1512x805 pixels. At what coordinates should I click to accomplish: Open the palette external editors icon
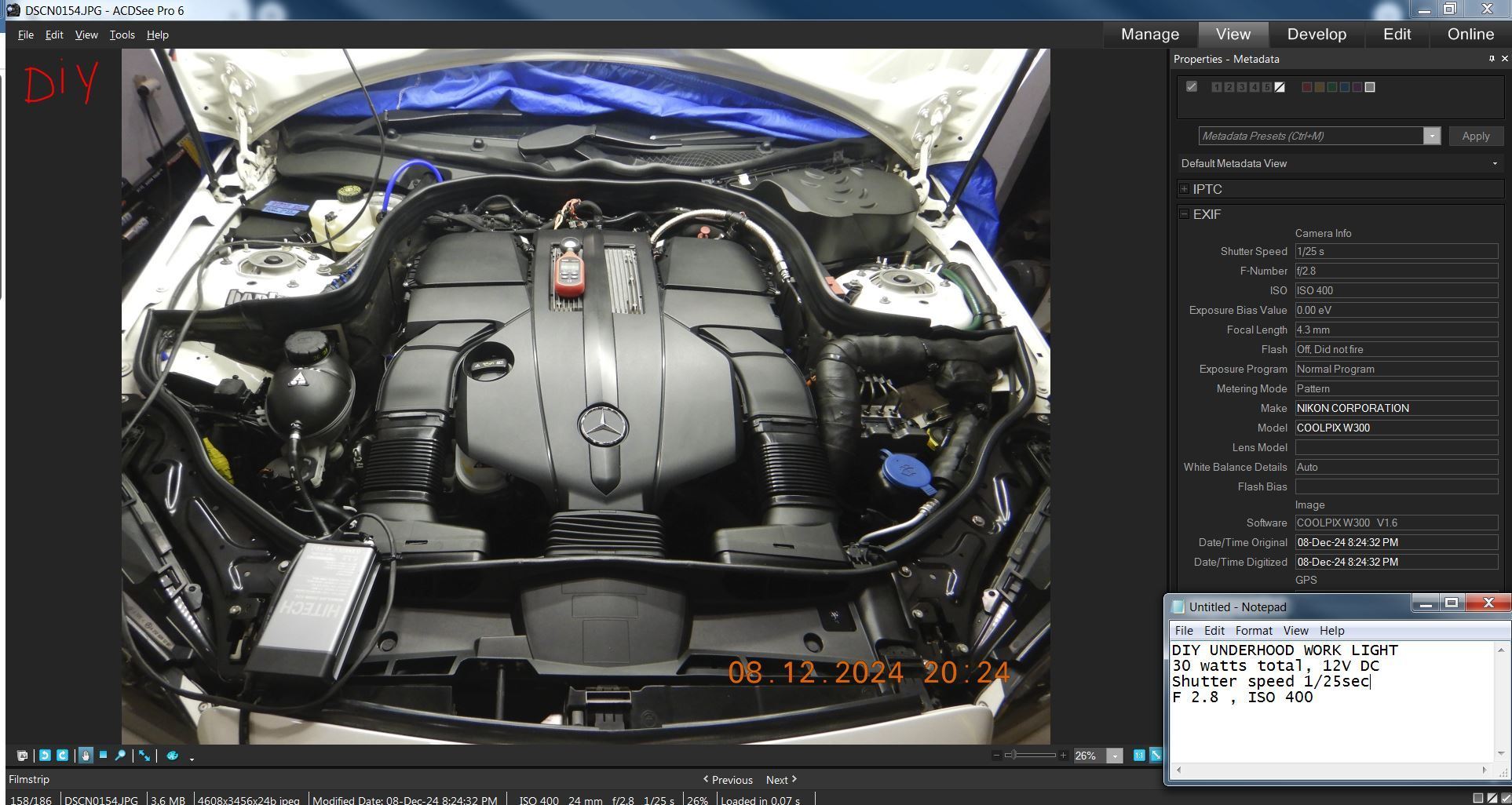point(173,756)
